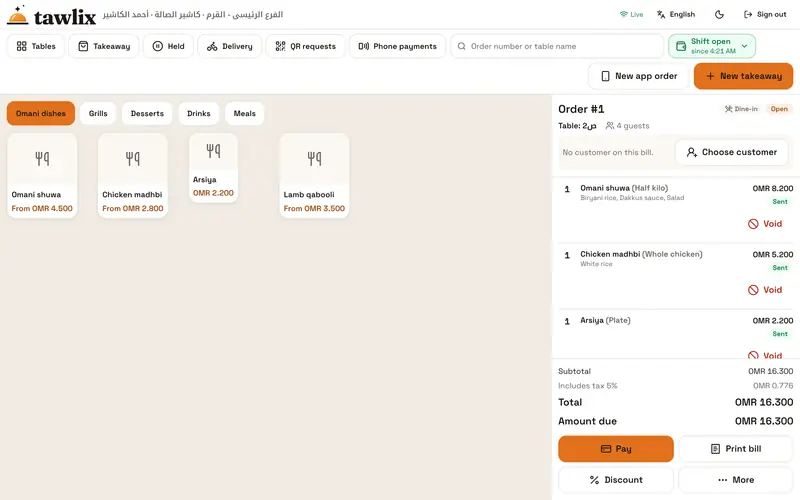The image size is (800, 500).
Task: Toggle dark mode moon icon
Action: point(719,14)
